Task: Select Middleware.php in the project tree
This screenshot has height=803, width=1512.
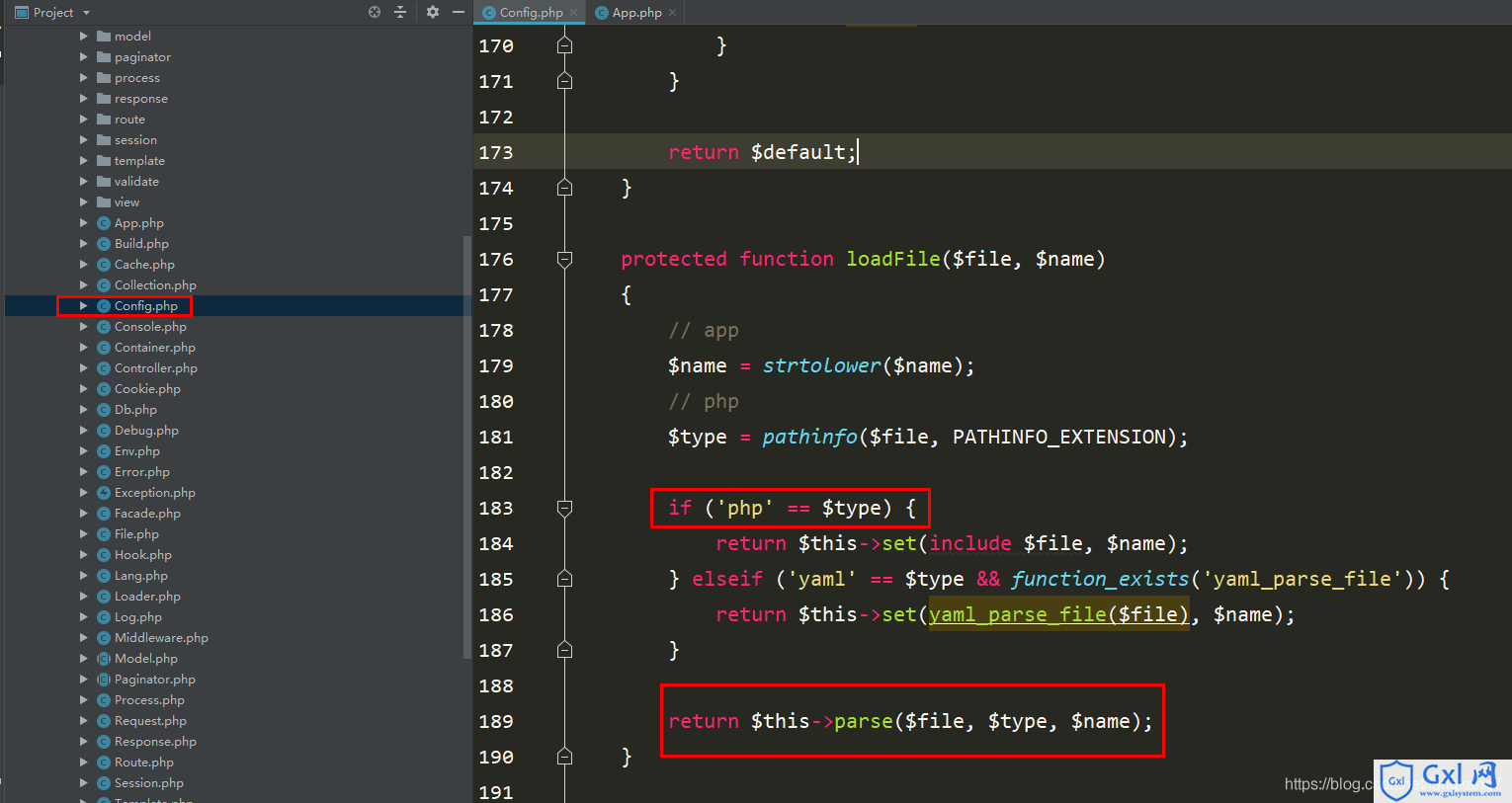Action: pos(161,638)
